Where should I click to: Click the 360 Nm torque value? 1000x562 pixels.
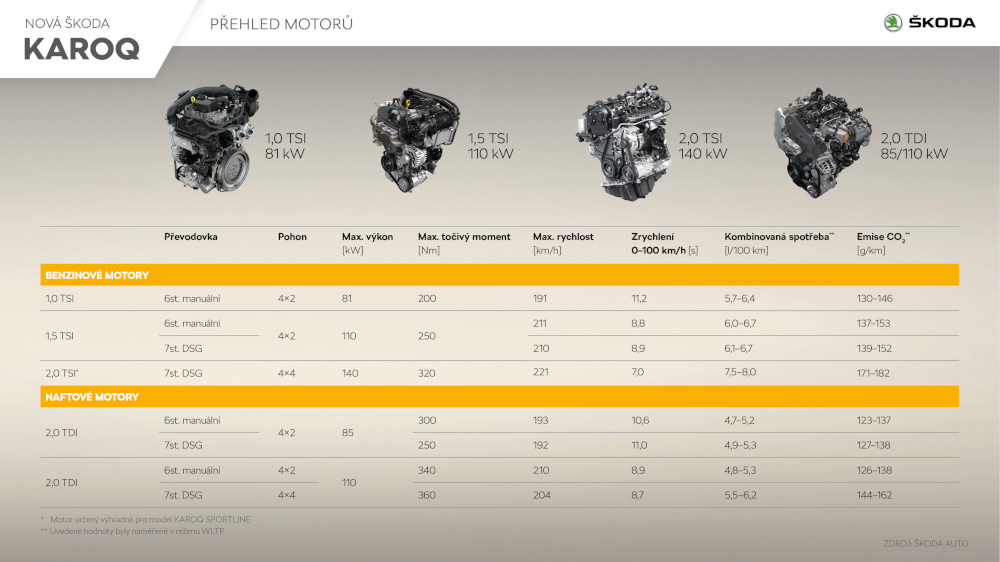click(x=427, y=495)
